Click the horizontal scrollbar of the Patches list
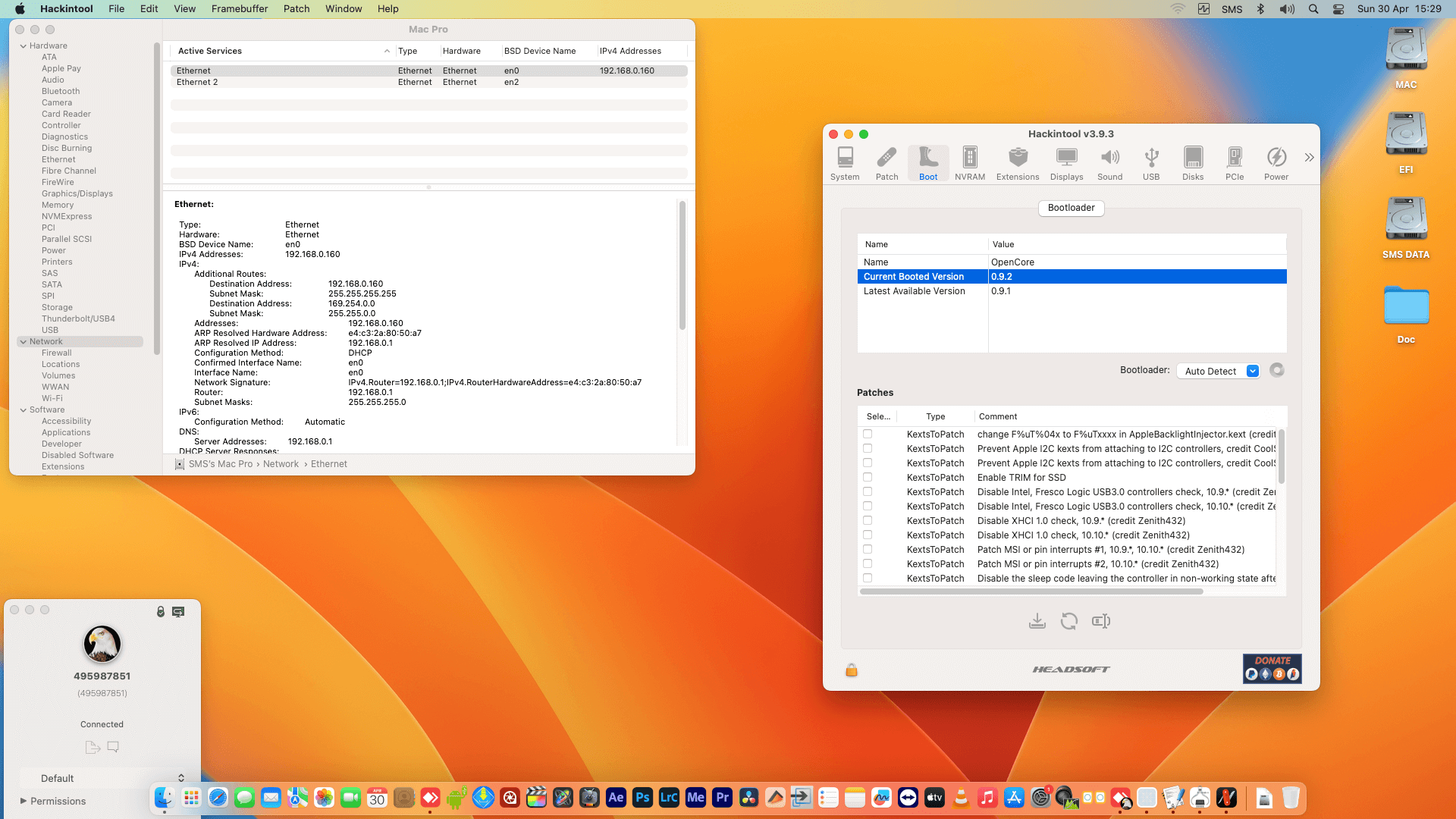1456x819 pixels. 1031,591
